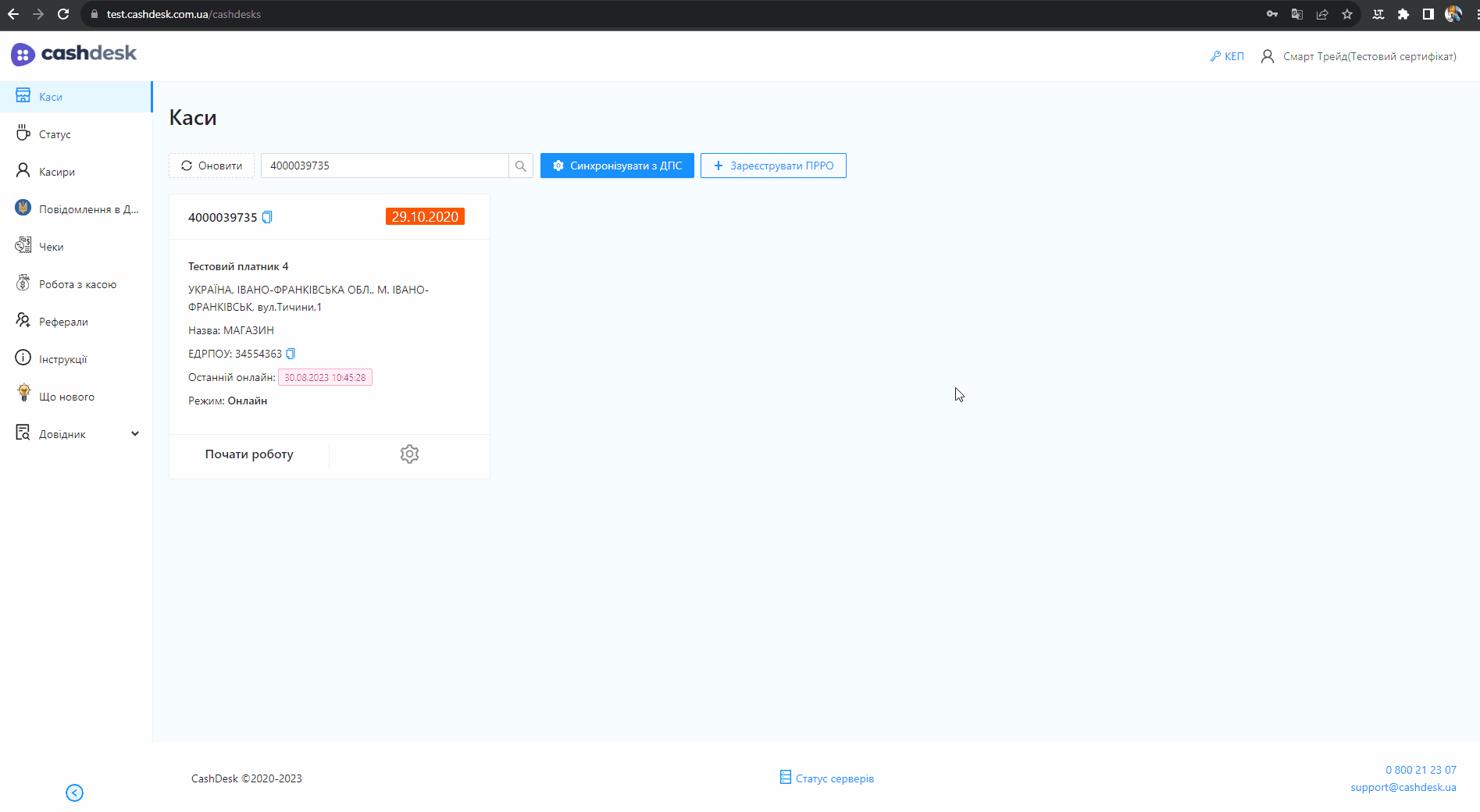Copy the ЄДРПОУ code 34554363
The image size is (1480, 812).
click(x=291, y=354)
